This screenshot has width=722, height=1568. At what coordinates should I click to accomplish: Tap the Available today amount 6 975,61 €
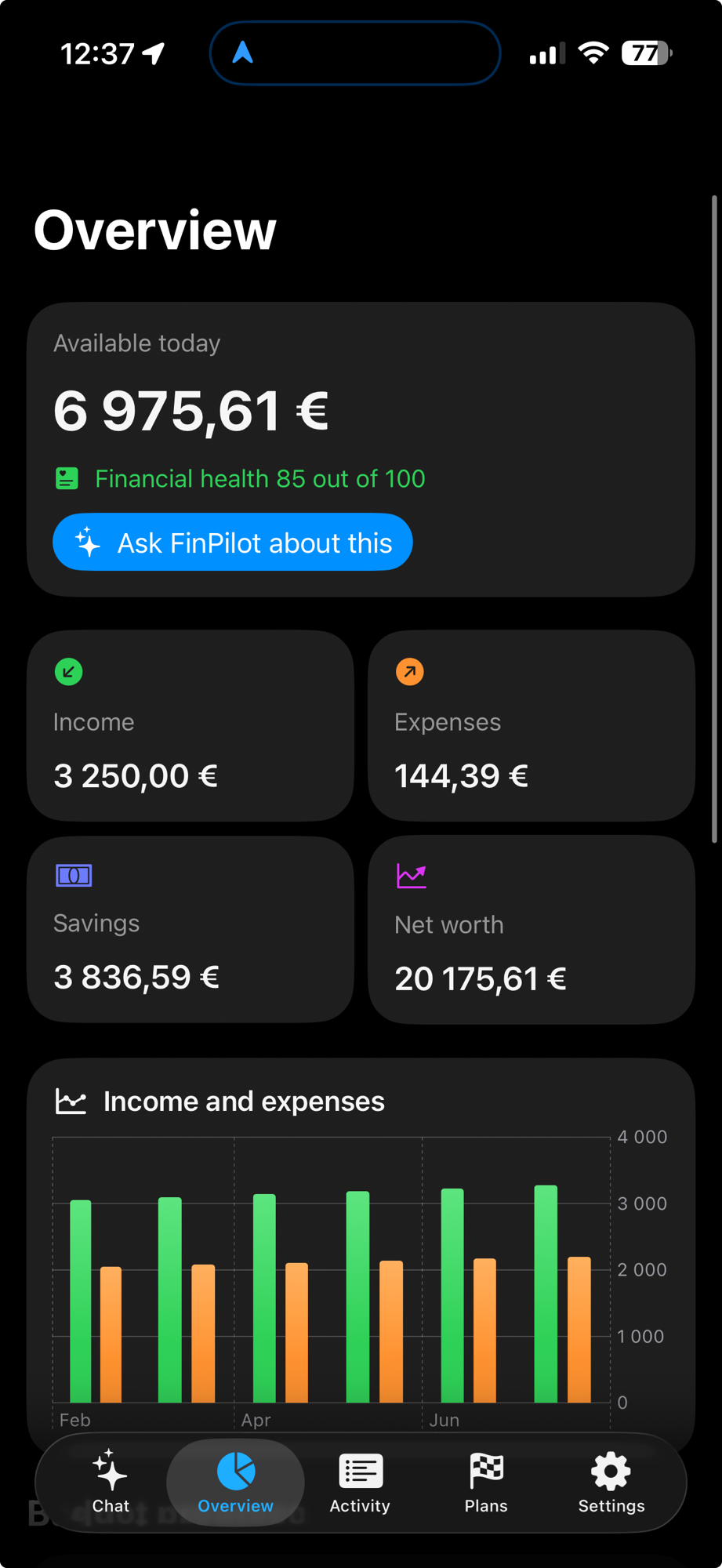coord(191,411)
